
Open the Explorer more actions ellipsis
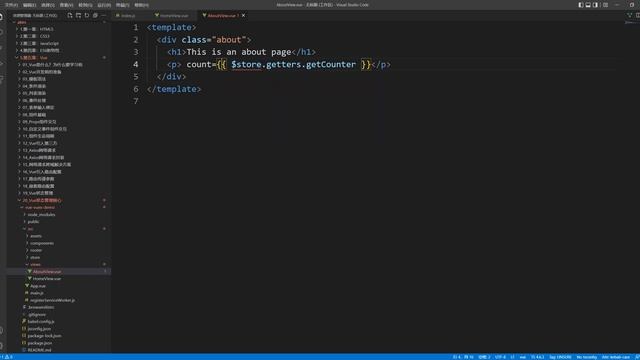[104, 16]
